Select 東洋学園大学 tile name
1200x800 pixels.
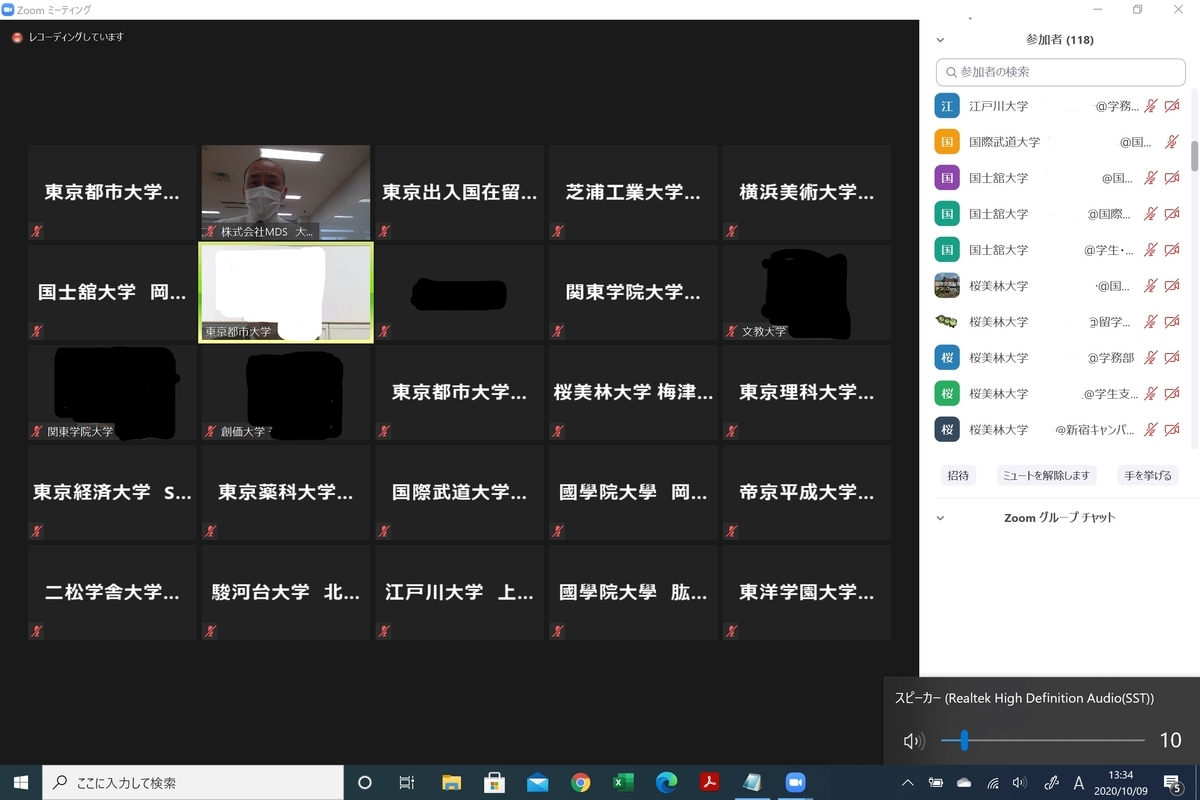pos(807,593)
